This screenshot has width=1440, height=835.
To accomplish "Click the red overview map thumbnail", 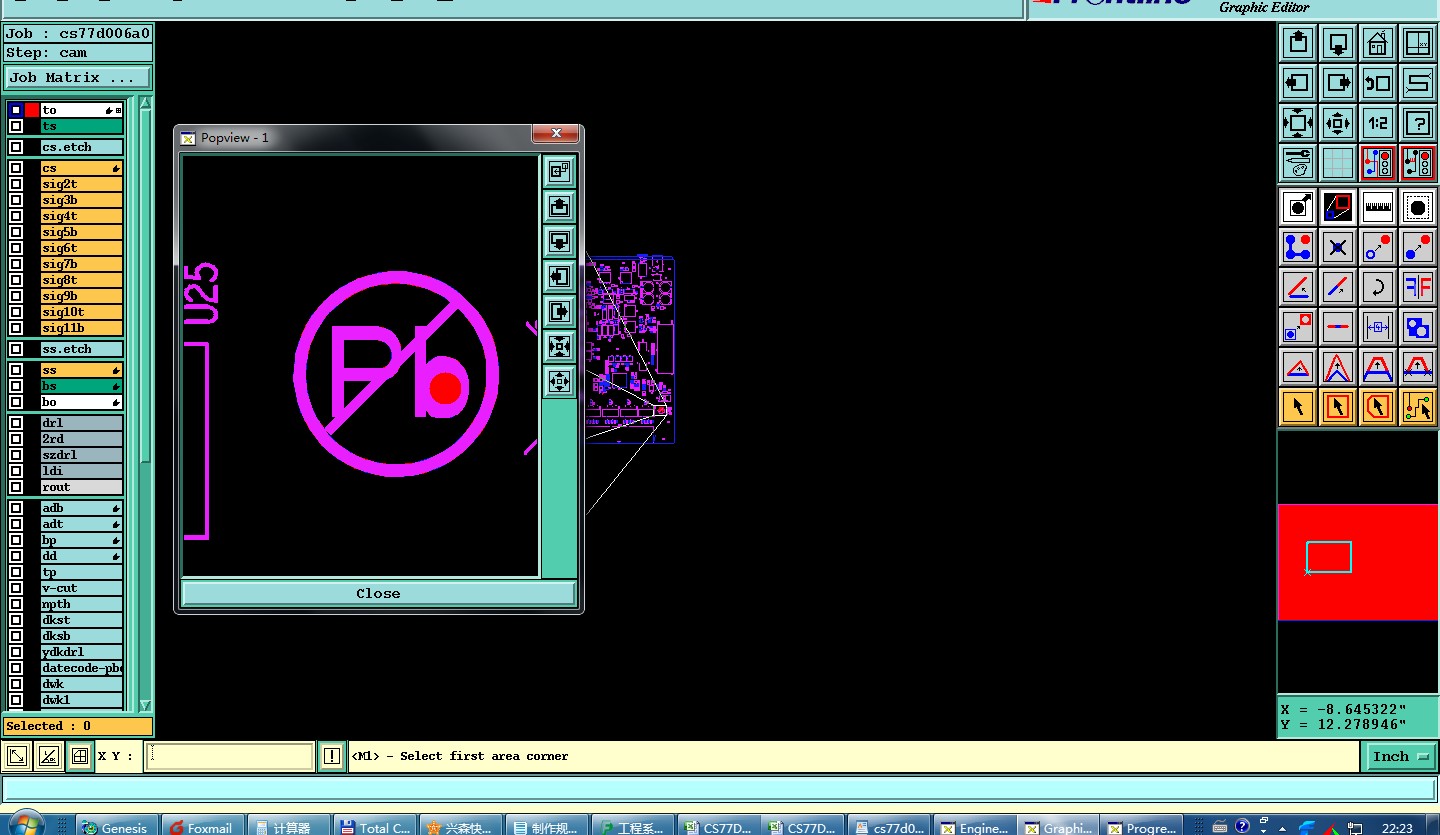I will 1358,562.
